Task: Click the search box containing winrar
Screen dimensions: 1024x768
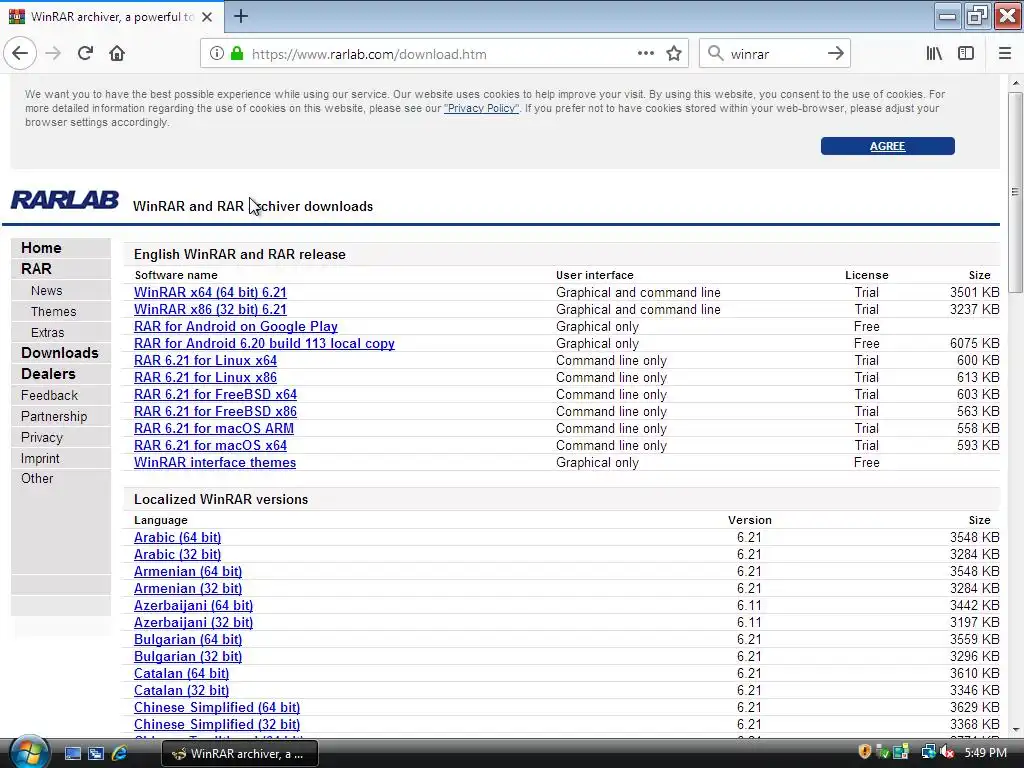Action: click(774, 54)
